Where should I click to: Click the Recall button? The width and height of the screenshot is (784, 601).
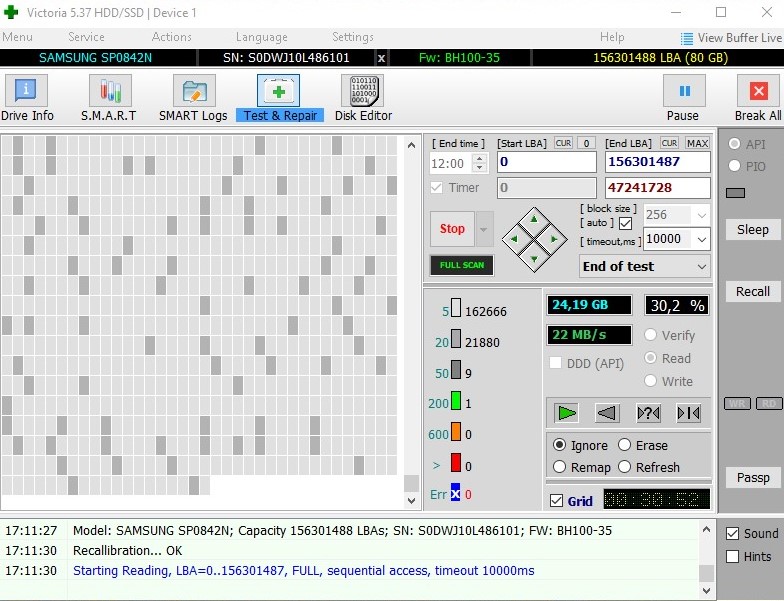tap(752, 291)
